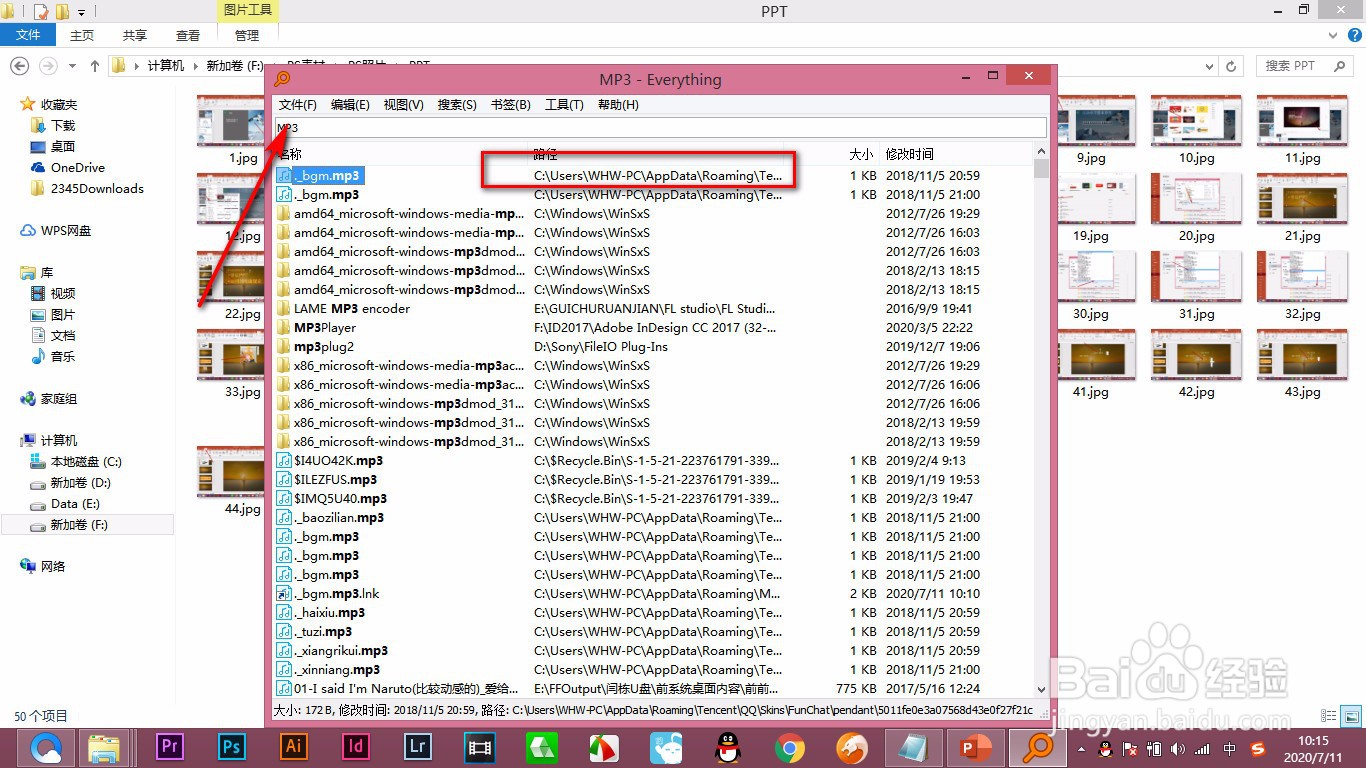Screen dimensions: 1366x768
Task: Open 网络 in Explorer sidebar
Action: point(53,566)
